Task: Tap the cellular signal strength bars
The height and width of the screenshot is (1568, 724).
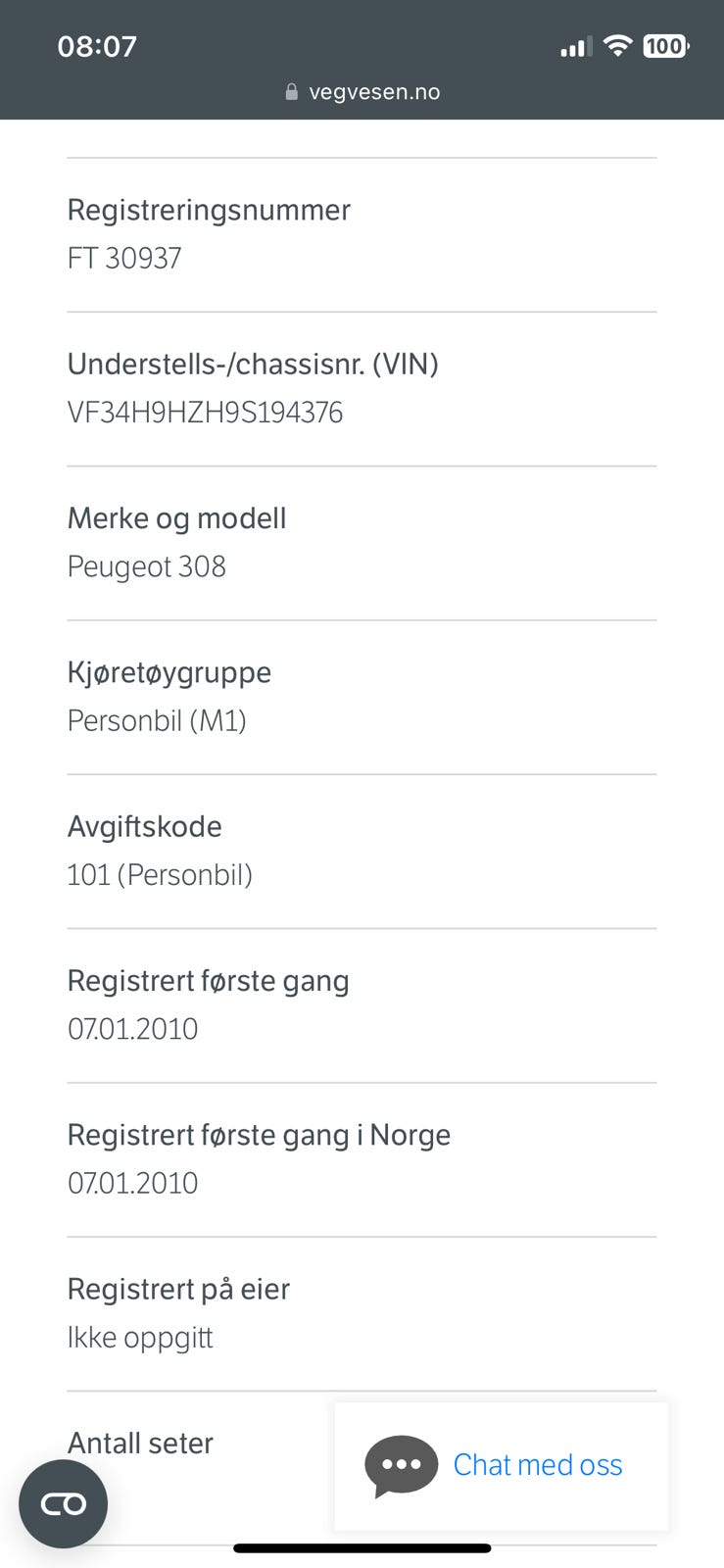Action: pyautogui.click(x=575, y=47)
